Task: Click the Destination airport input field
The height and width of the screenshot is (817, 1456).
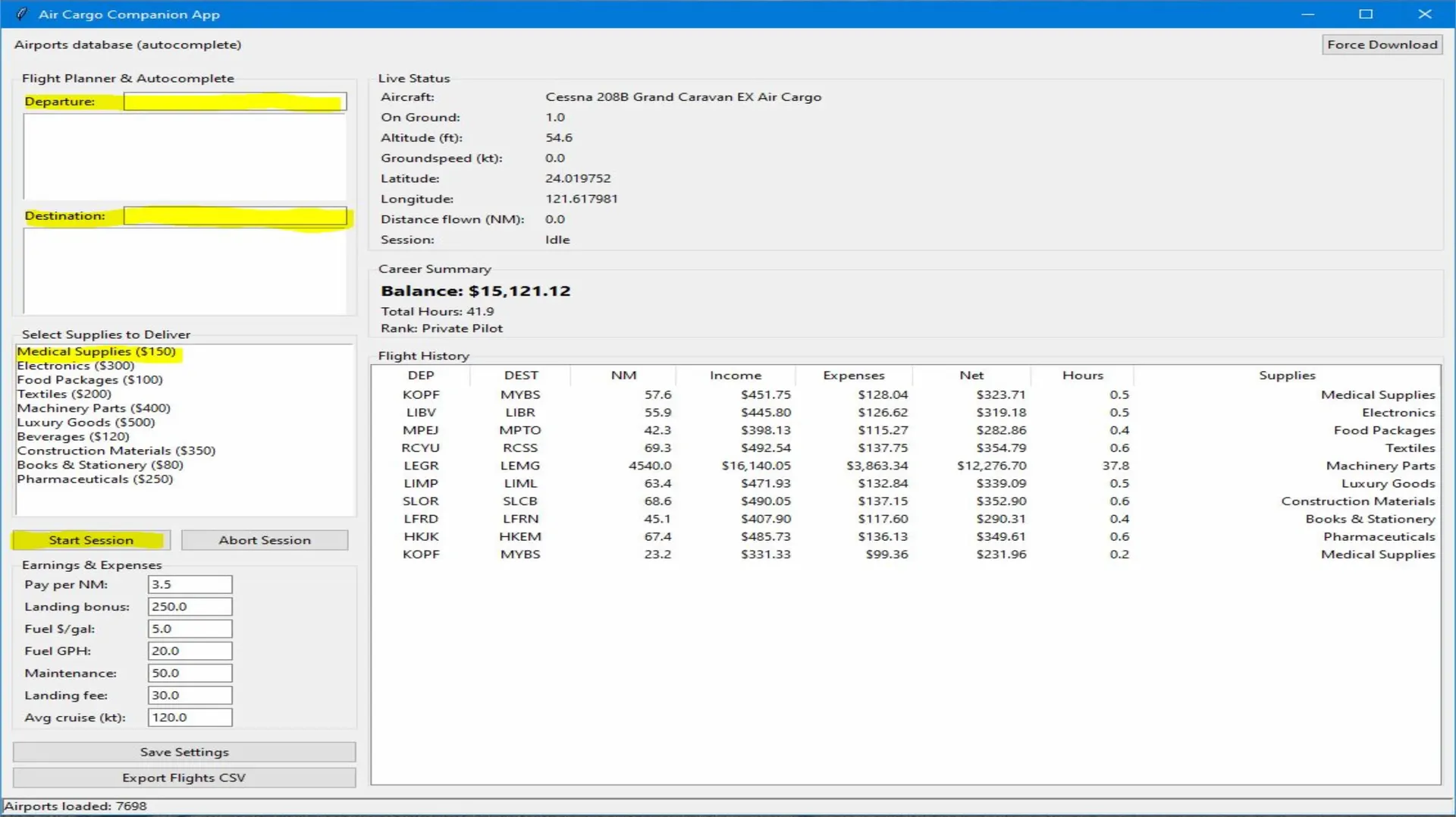Action: coord(235,216)
